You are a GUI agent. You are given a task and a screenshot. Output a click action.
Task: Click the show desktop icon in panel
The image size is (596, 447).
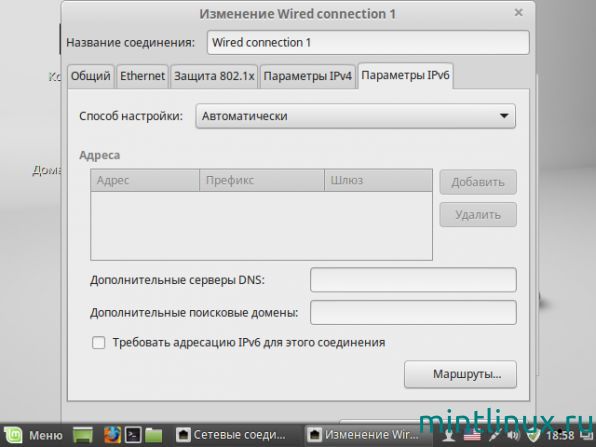[83, 435]
